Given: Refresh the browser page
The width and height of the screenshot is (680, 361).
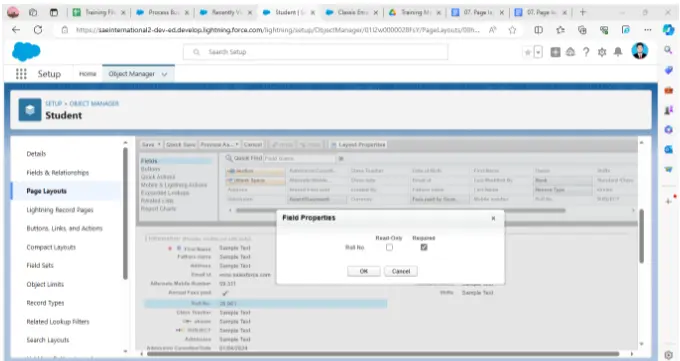Looking at the screenshot, I should pyautogui.click(x=38, y=30).
